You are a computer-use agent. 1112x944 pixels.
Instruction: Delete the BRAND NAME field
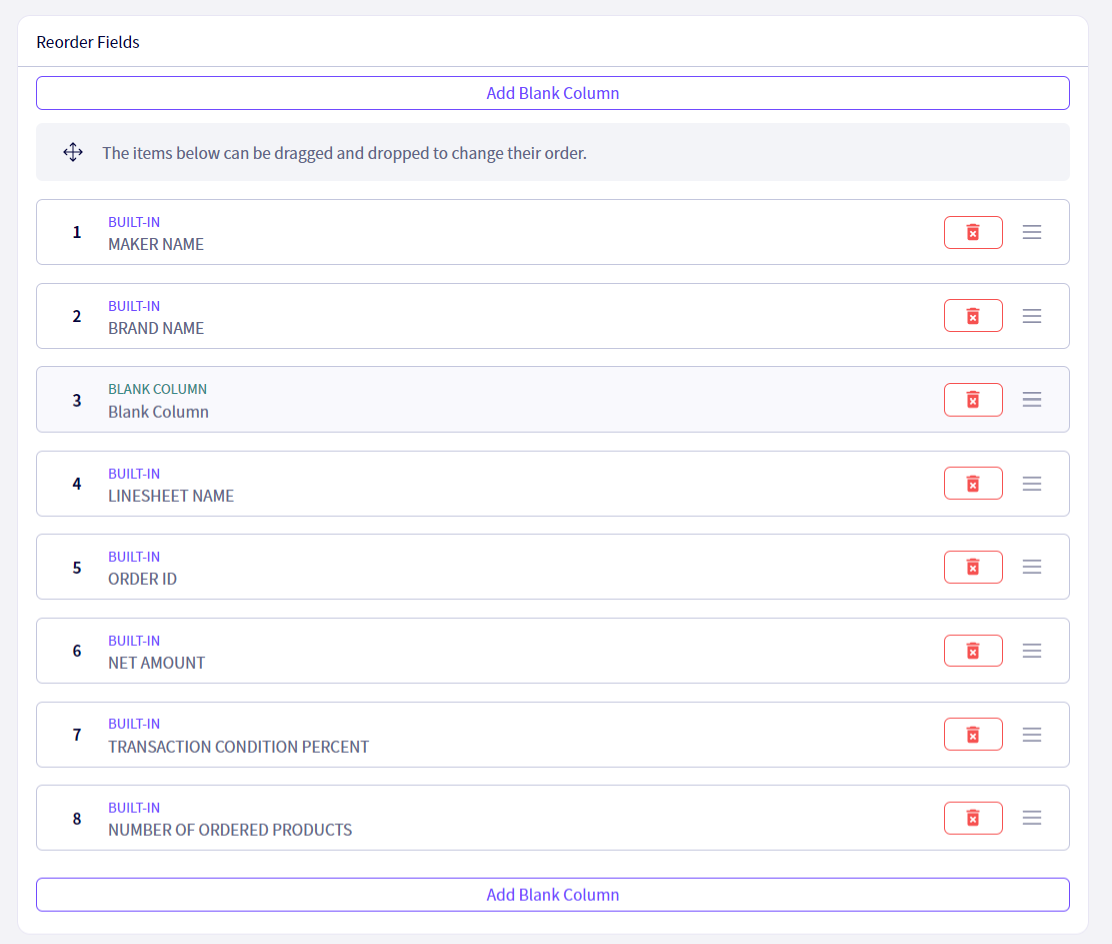point(973,316)
